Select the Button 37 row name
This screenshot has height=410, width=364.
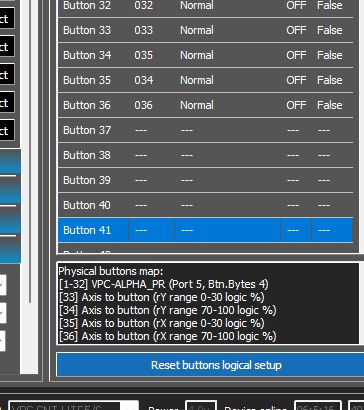87,130
